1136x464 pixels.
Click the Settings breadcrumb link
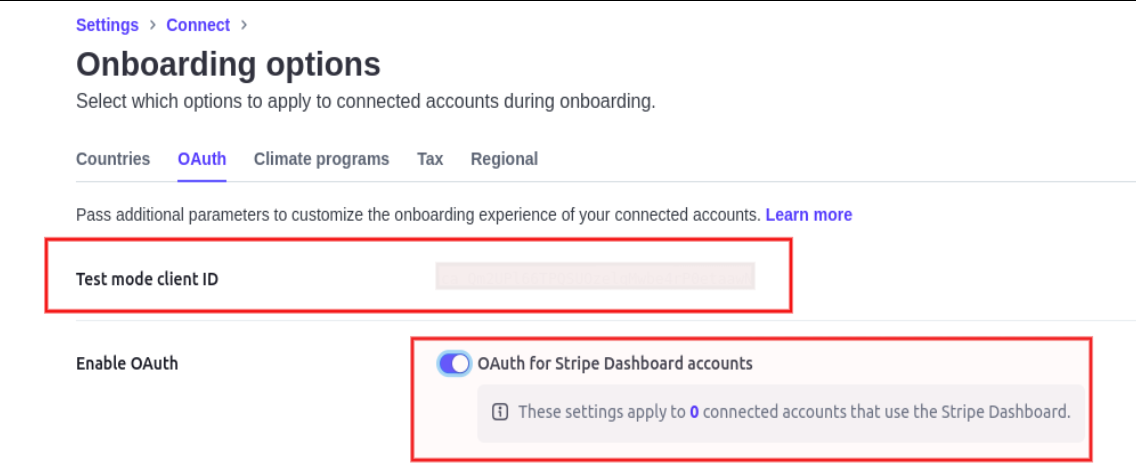click(x=107, y=25)
